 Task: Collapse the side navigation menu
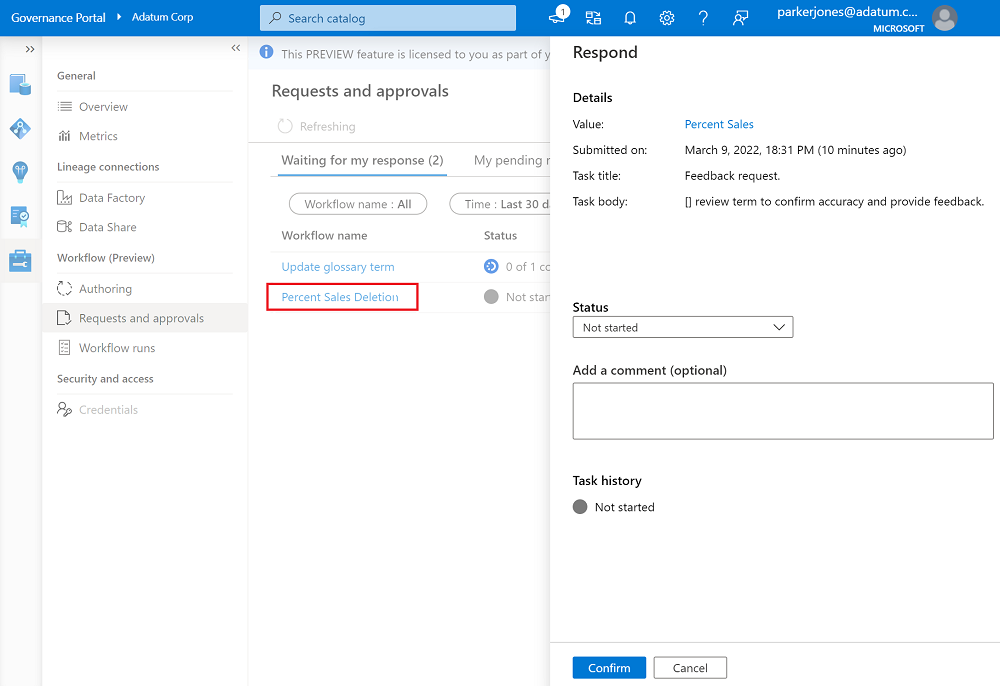pos(236,48)
